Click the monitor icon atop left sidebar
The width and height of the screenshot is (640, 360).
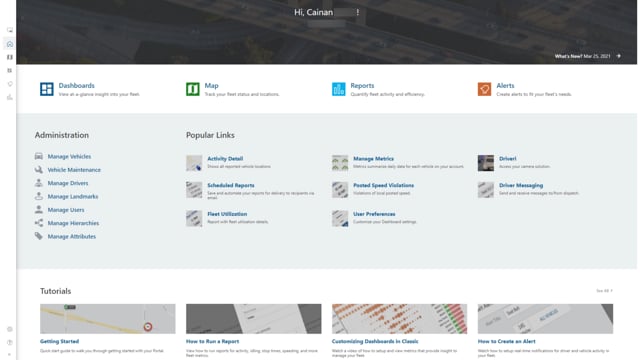click(x=10, y=30)
